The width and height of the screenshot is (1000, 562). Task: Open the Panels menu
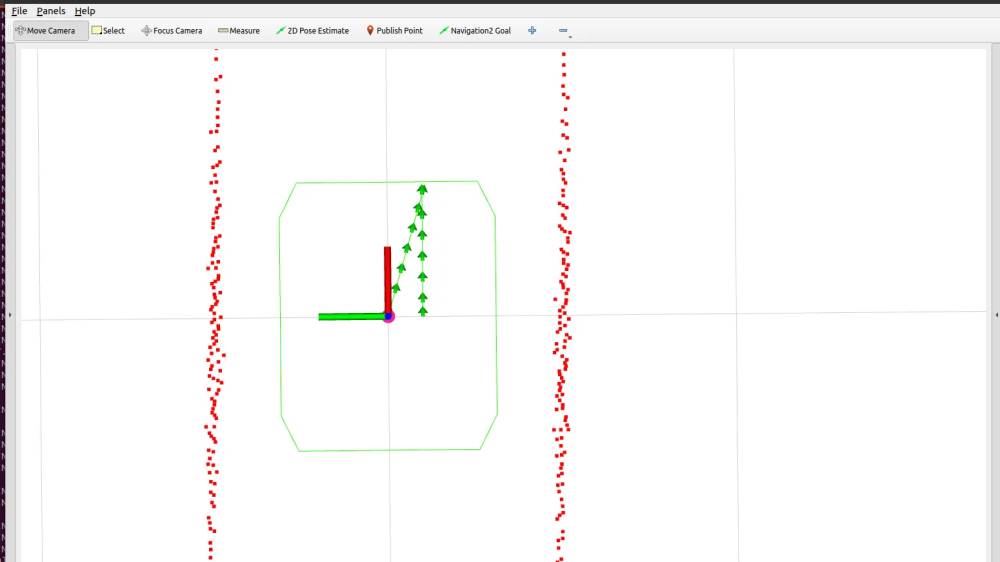tap(50, 11)
